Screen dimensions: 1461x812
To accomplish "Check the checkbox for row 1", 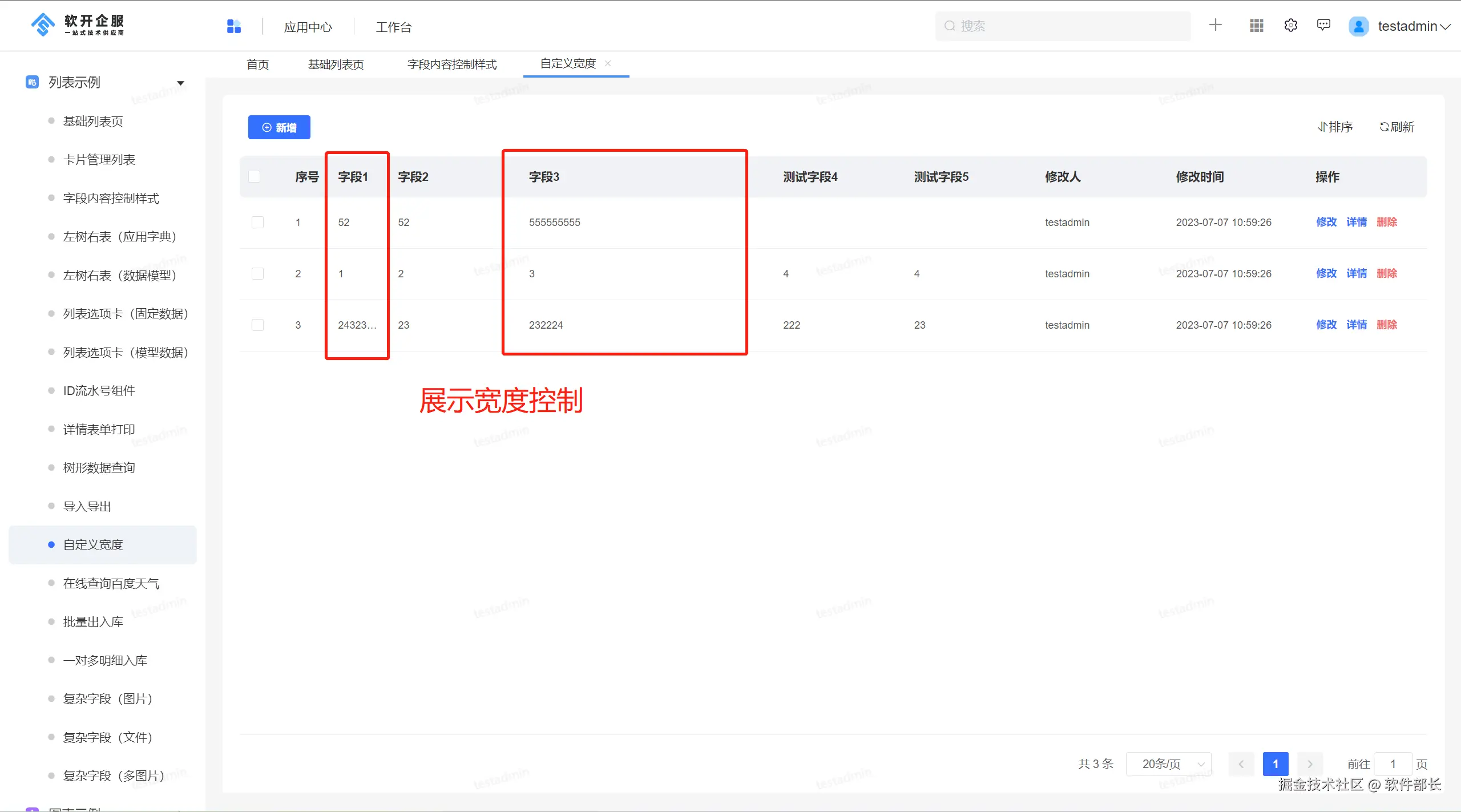I will tap(258, 222).
